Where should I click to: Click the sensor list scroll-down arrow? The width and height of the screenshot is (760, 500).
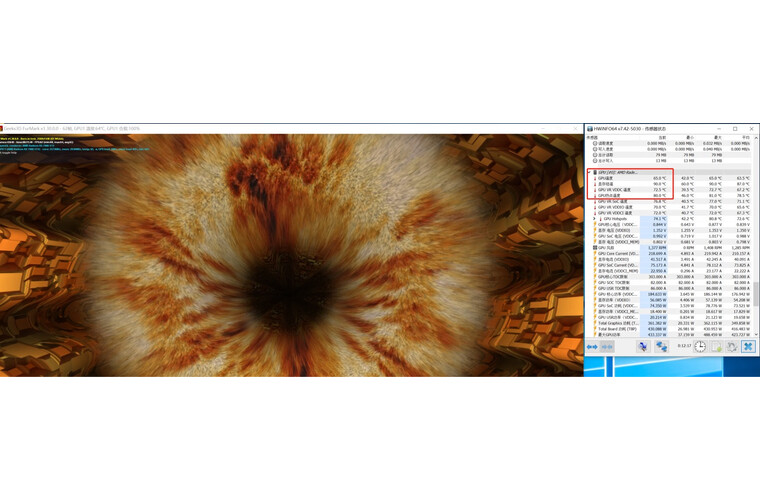(x=756, y=333)
